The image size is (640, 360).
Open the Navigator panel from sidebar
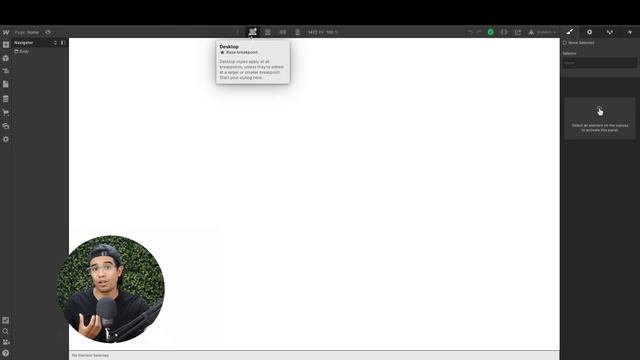(x=6, y=71)
